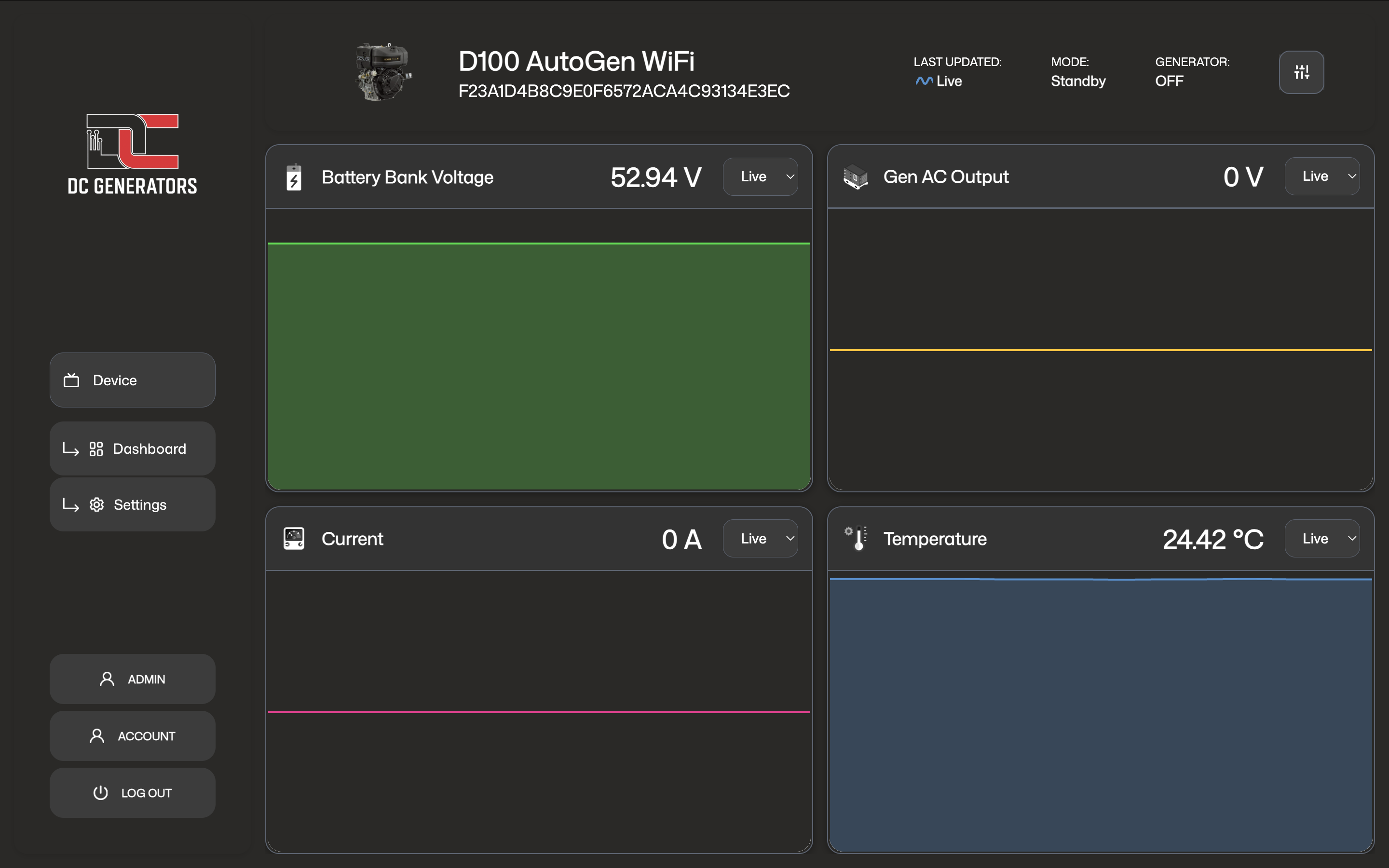
Task: Click the pink Current chart line
Action: tap(539, 712)
